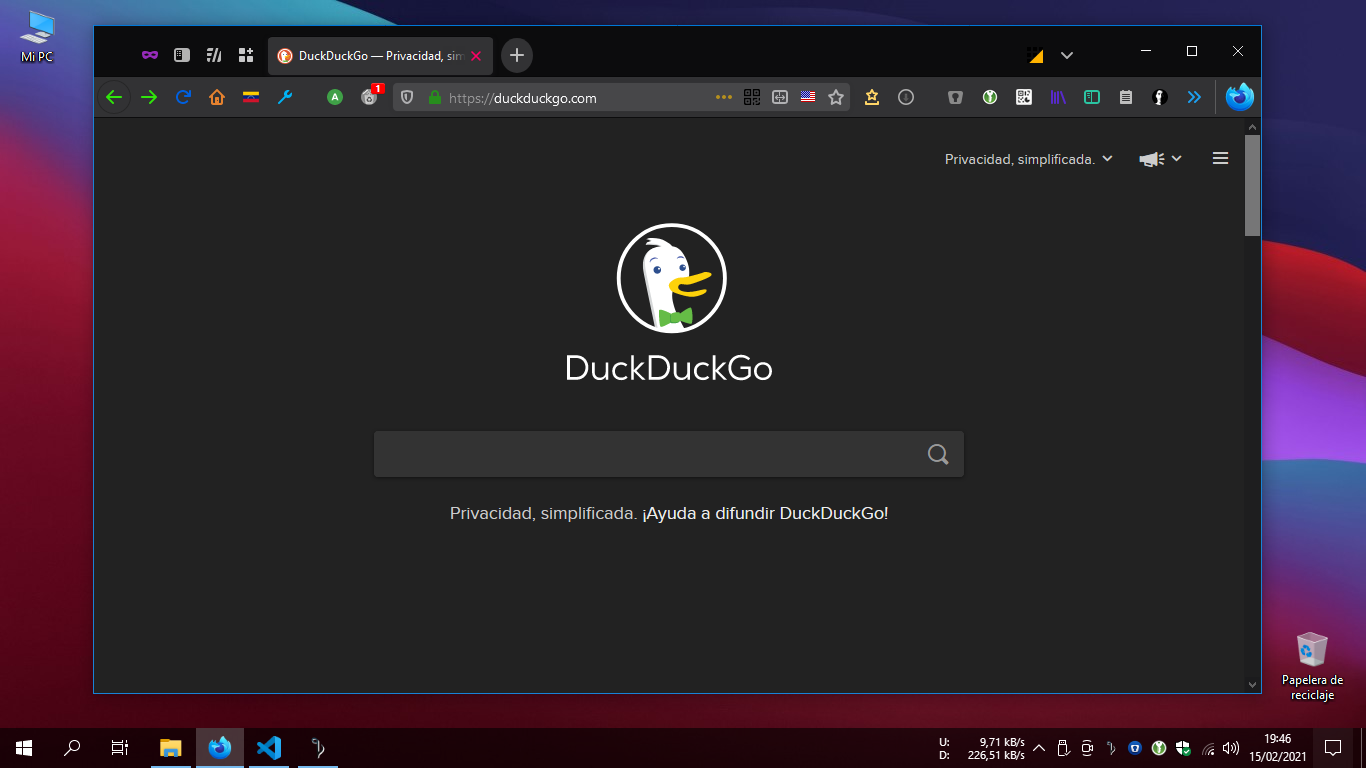This screenshot has width=1366, height=768.
Task: Open the DuckDuckGo hamburger menu
Action: (x=1220, y=158)
